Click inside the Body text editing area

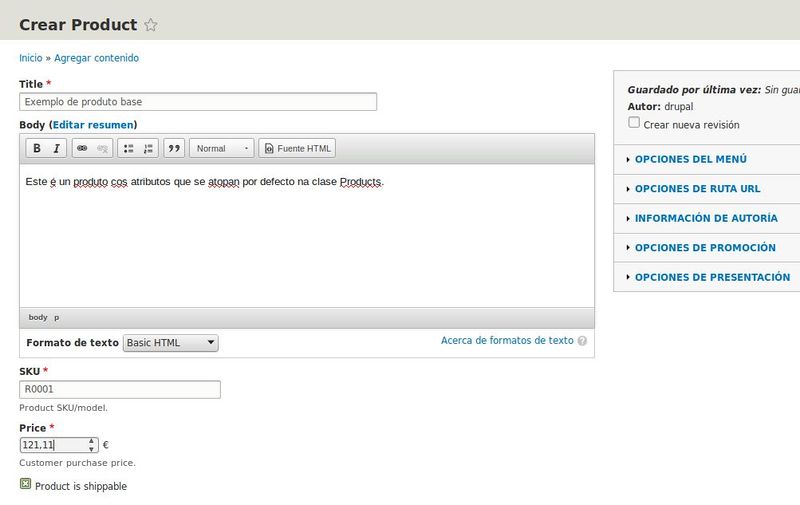[307, 236]
